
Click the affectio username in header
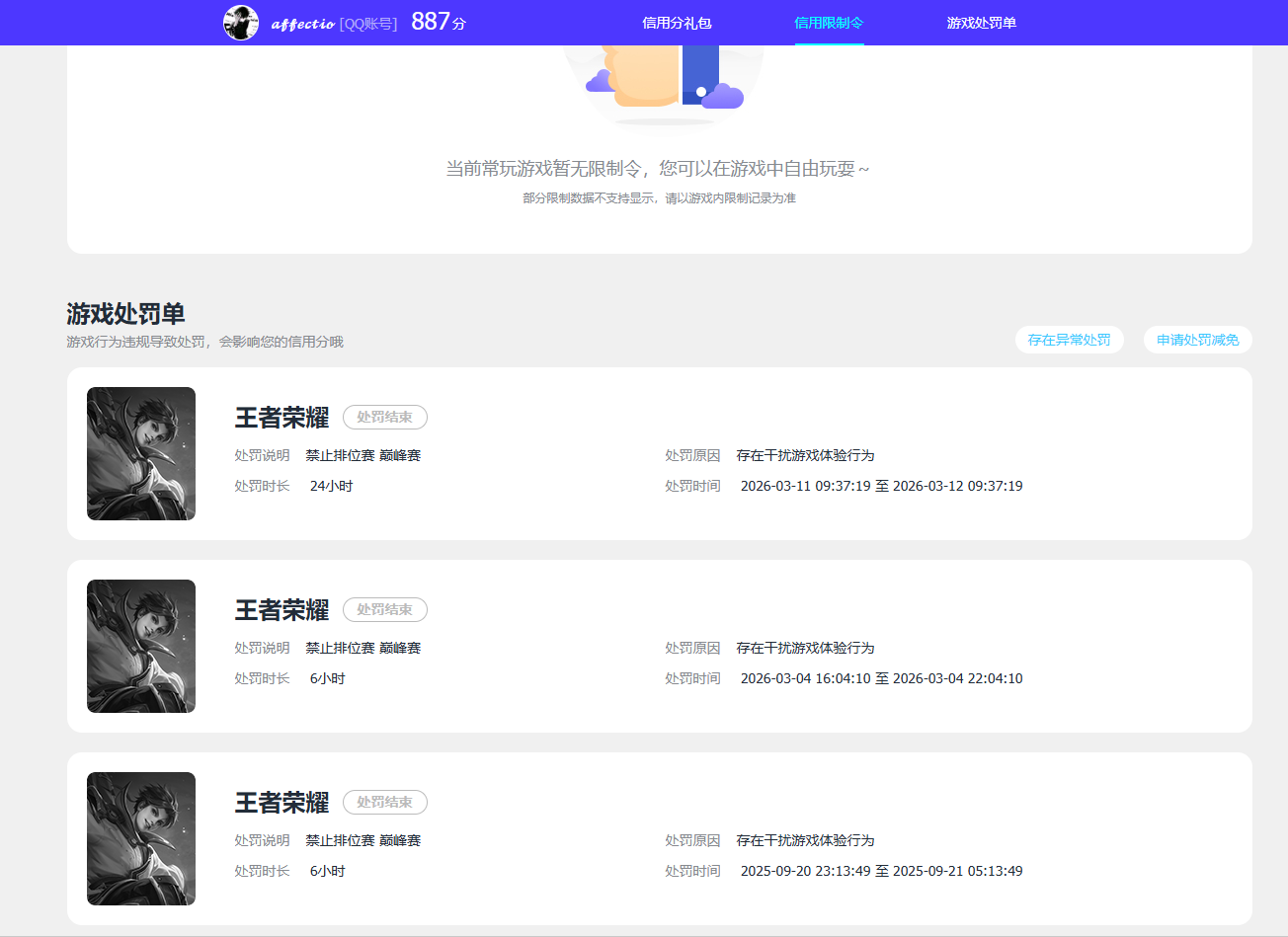302,24
